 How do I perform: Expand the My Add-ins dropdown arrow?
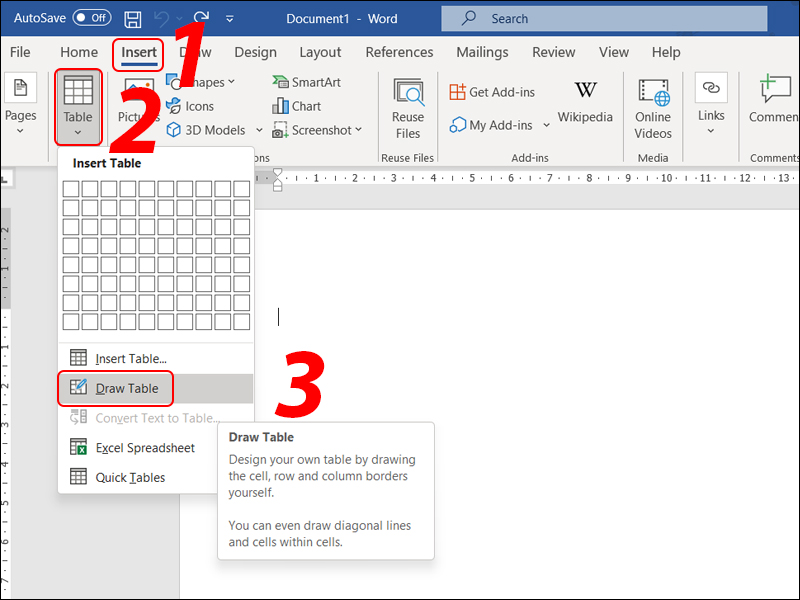[546, 126]
